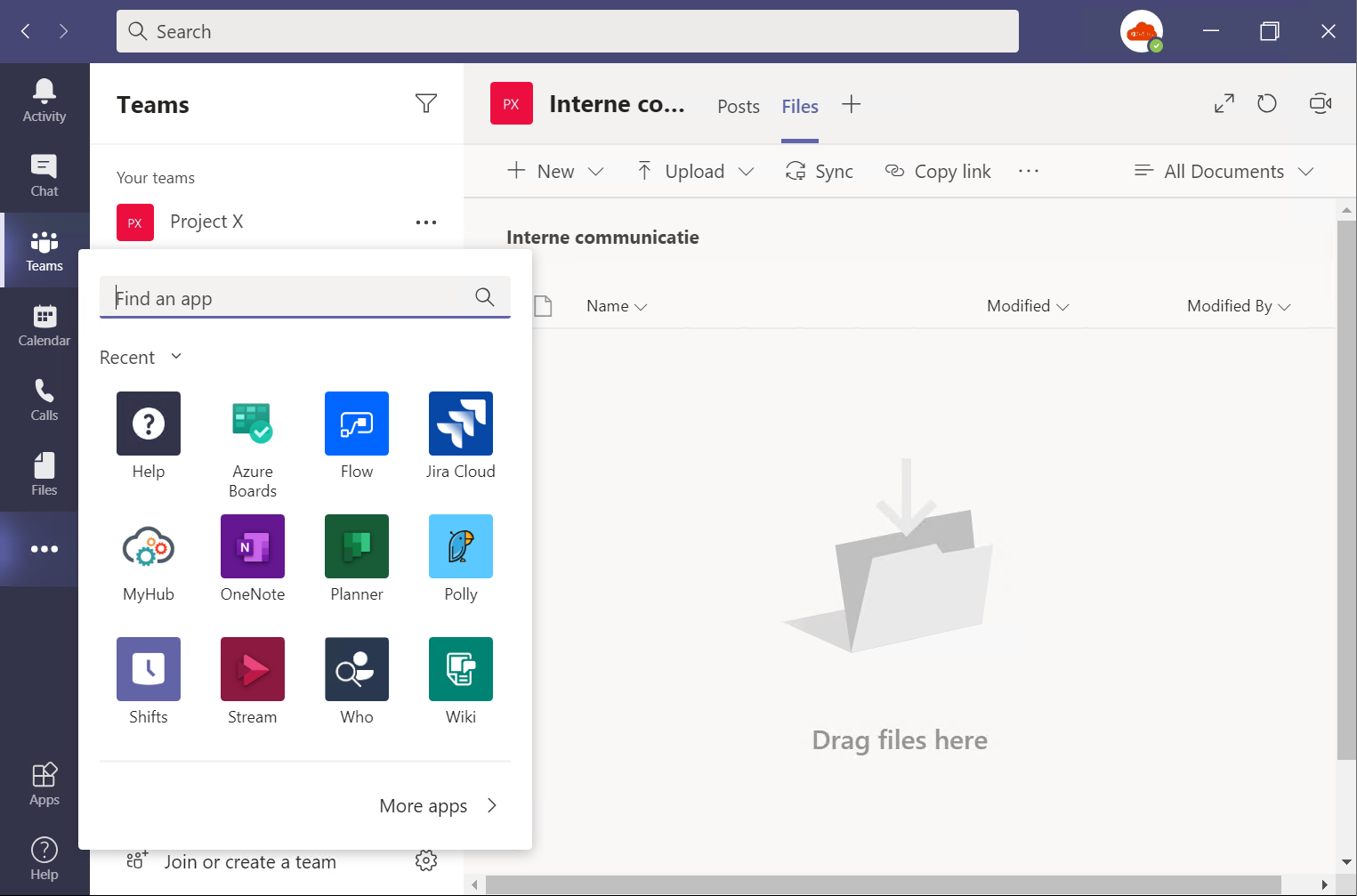Focus the top Search bar
1357x896 pixels.
(x=568, y=31)
